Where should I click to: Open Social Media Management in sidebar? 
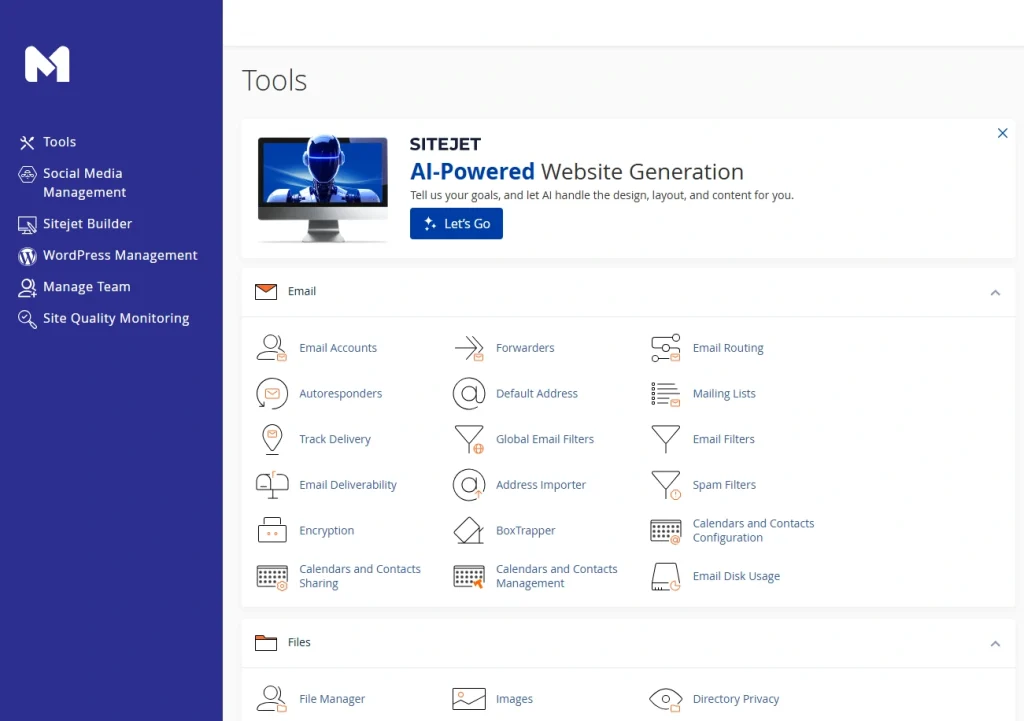[x=72, y=183]
